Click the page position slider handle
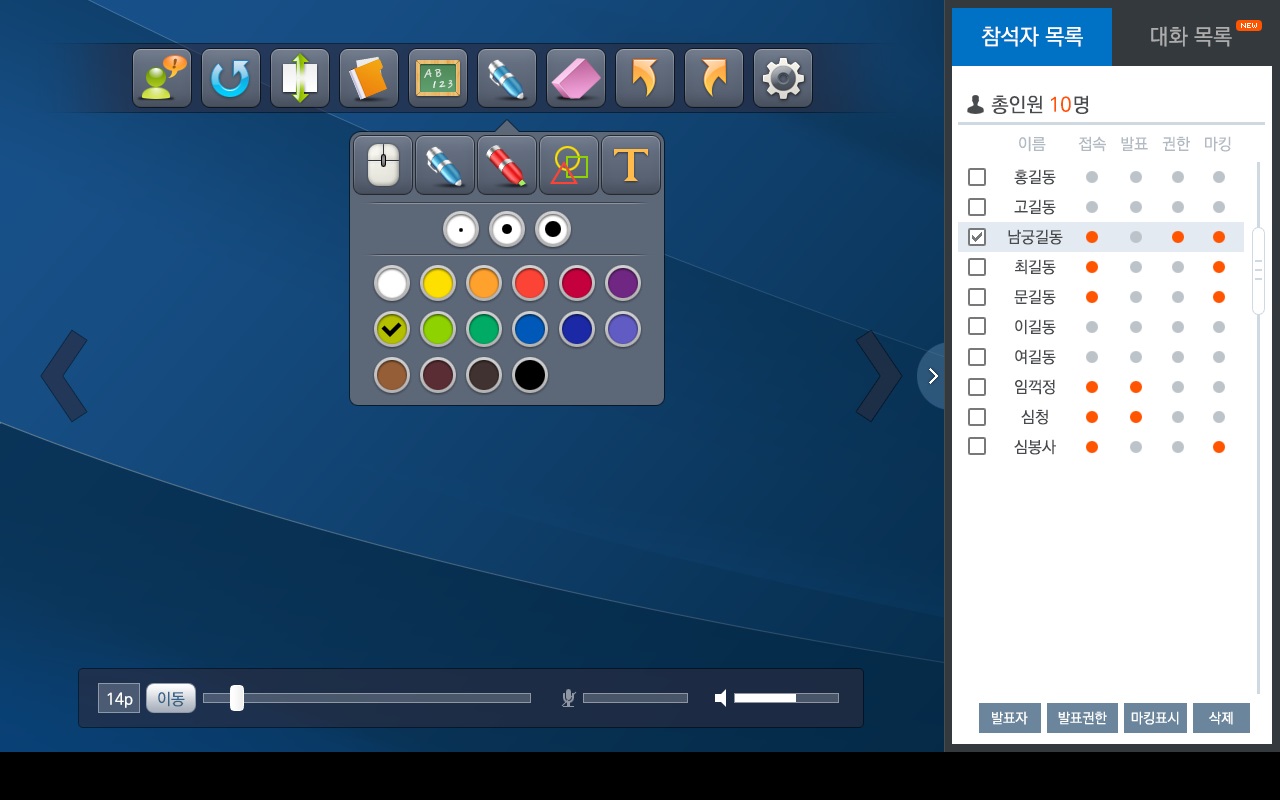The height and width of the screenshot is (800, 1280). 237,698
